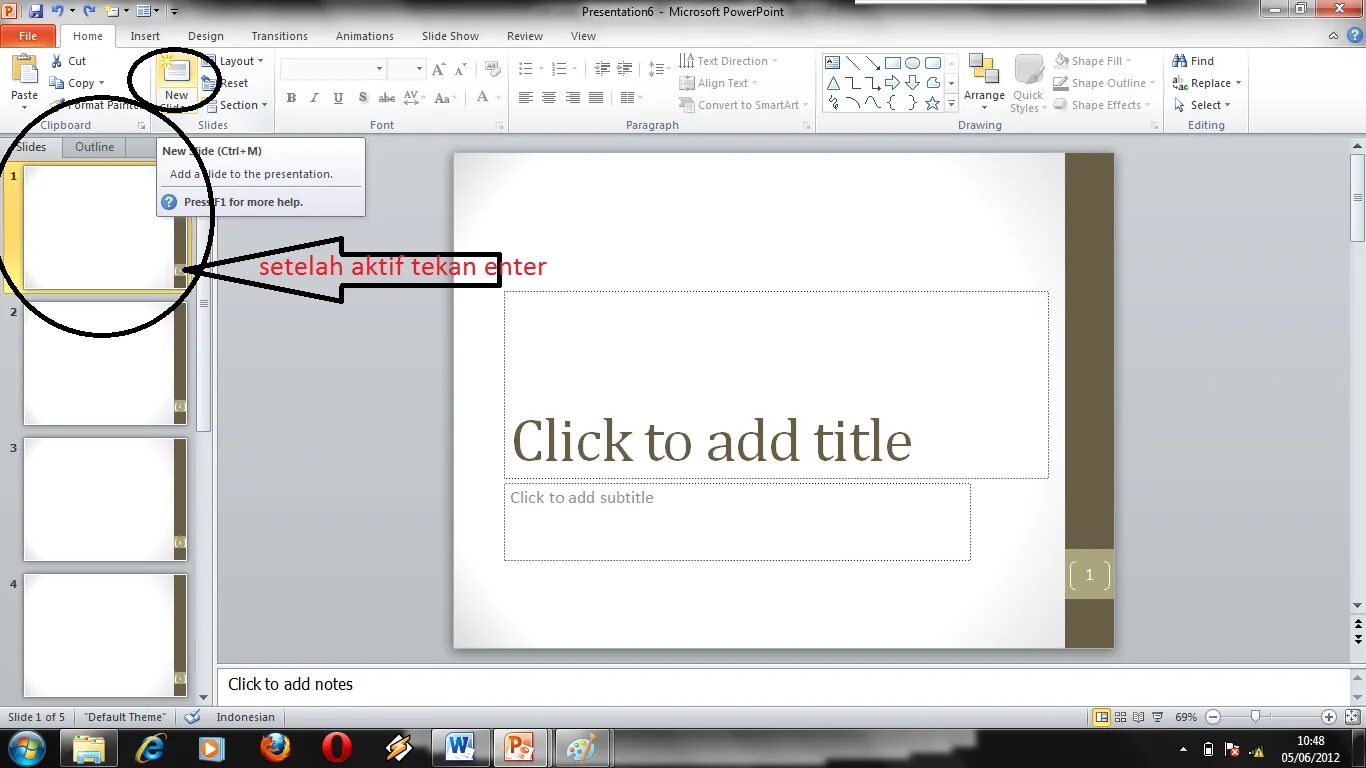Open Reading View from the status bar
This screenshot has height=768, width=1366.
[x=1137, y=716]
